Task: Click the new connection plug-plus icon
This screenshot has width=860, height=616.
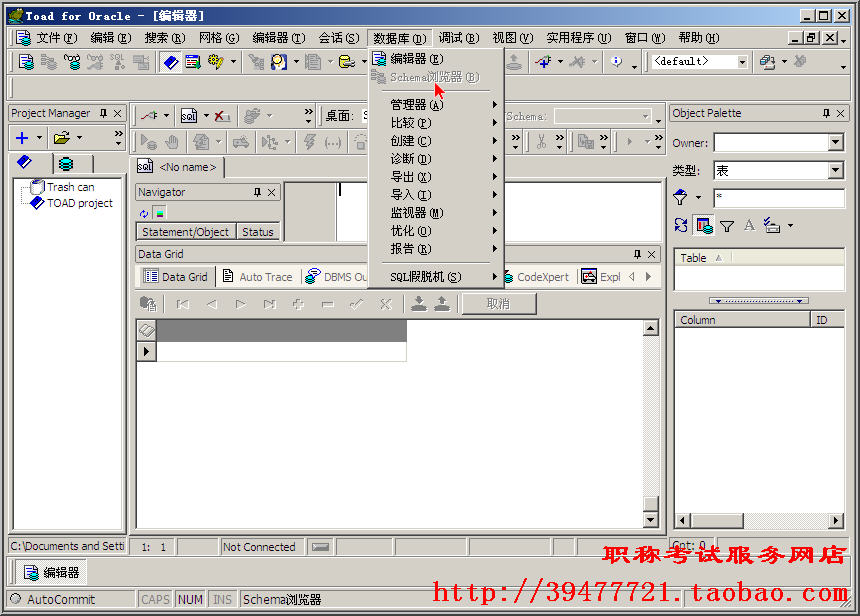Action: point(544,62)
